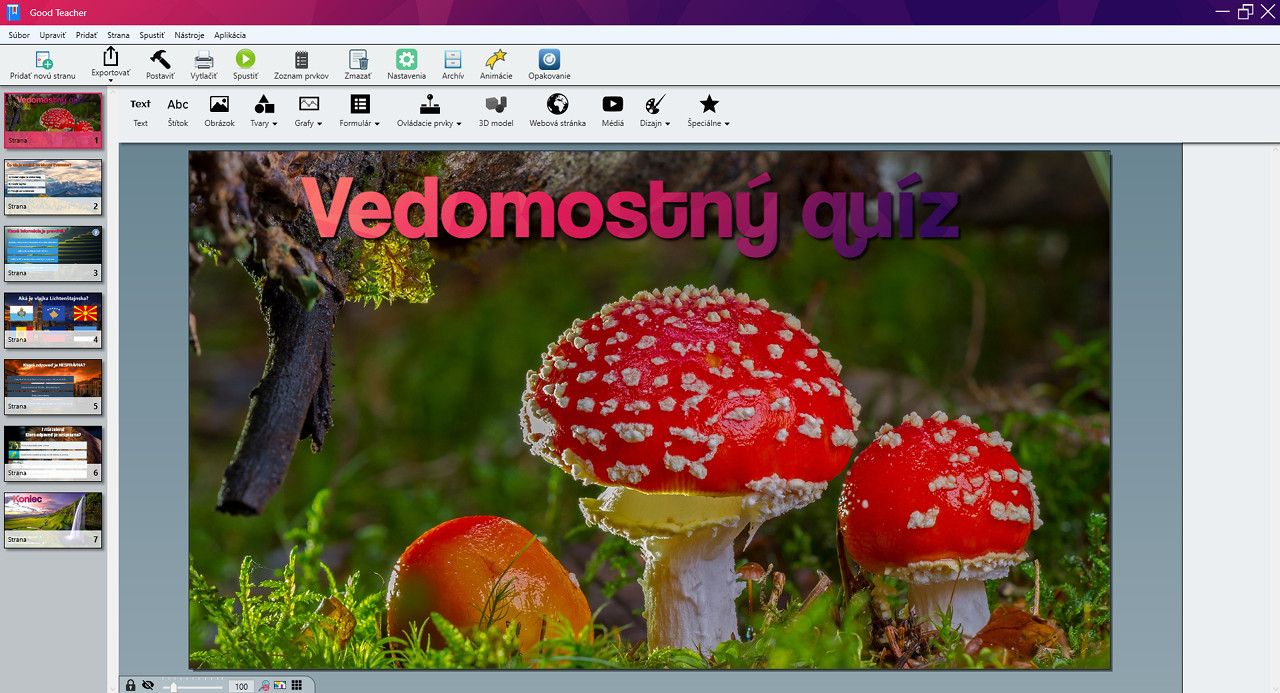Toggle the grid icon in bottom bar

pyautogui.click(x=297, y=685)
